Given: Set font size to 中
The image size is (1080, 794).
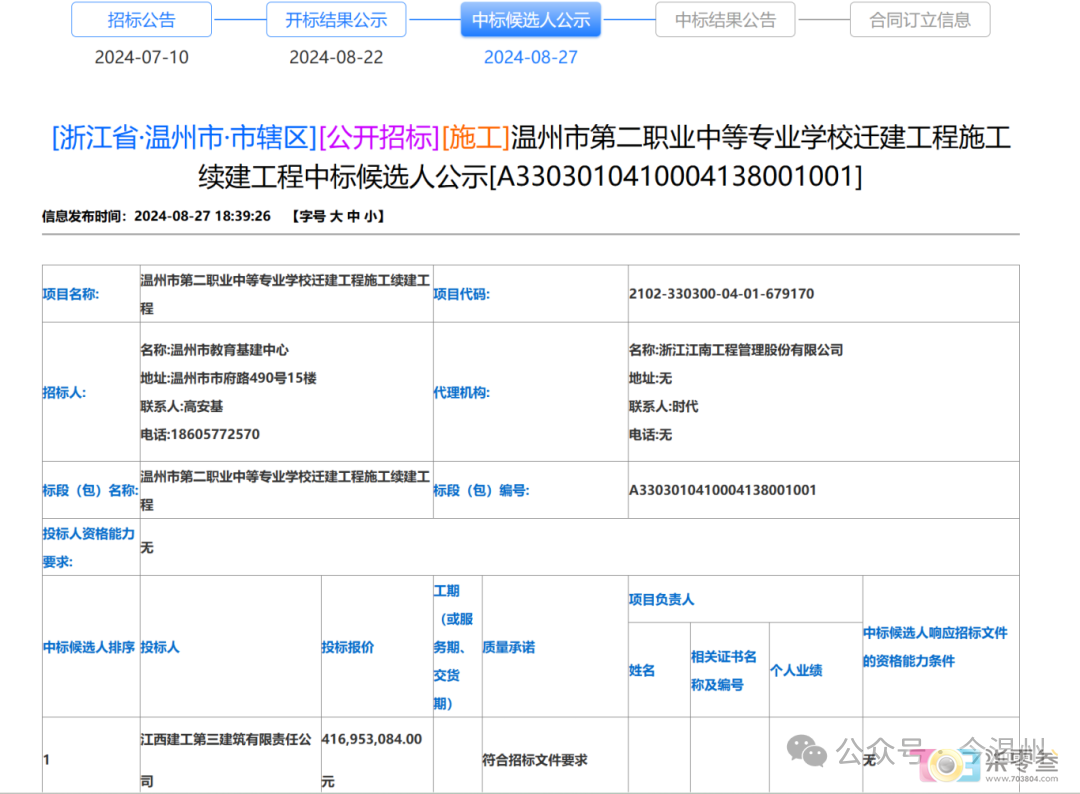Looking at the screenshot, I should point(353,216).
